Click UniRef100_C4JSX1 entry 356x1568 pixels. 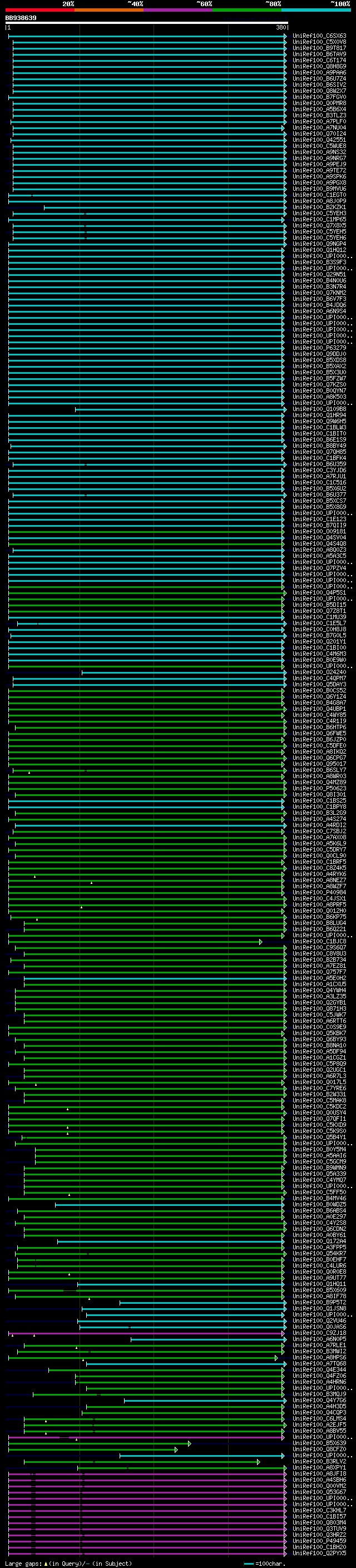tap(319, 899)
